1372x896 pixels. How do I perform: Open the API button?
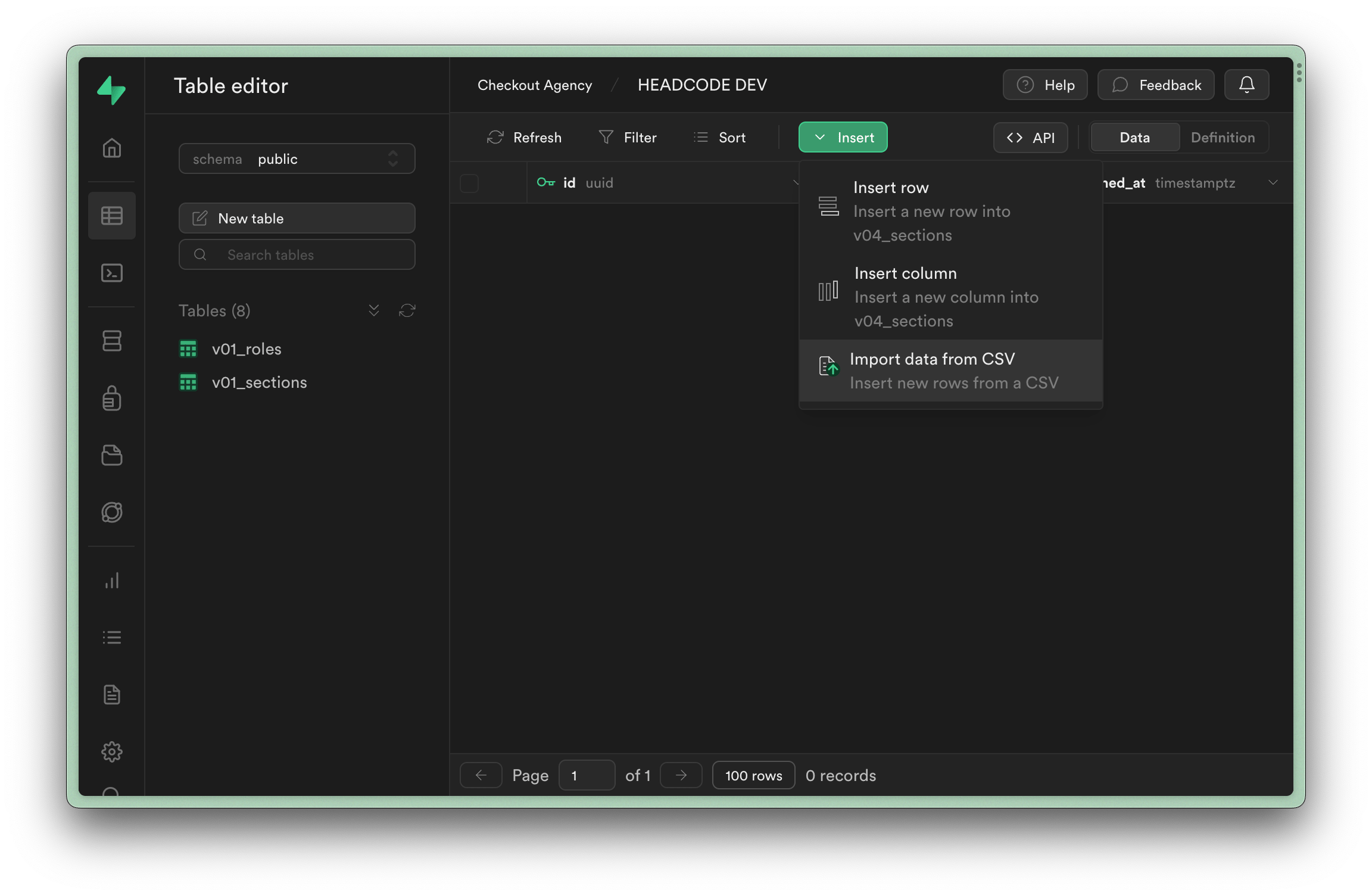coord(1030,138)
